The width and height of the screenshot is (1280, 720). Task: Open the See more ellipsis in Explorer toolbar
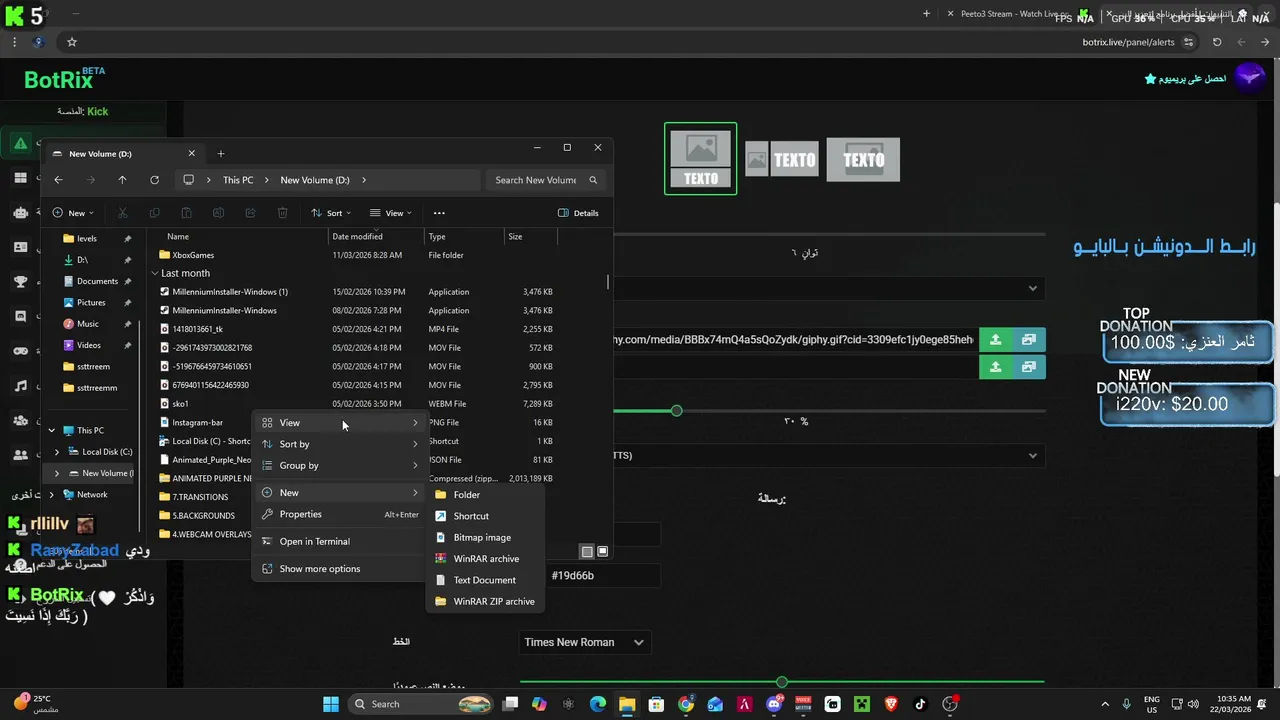(439, 213)
